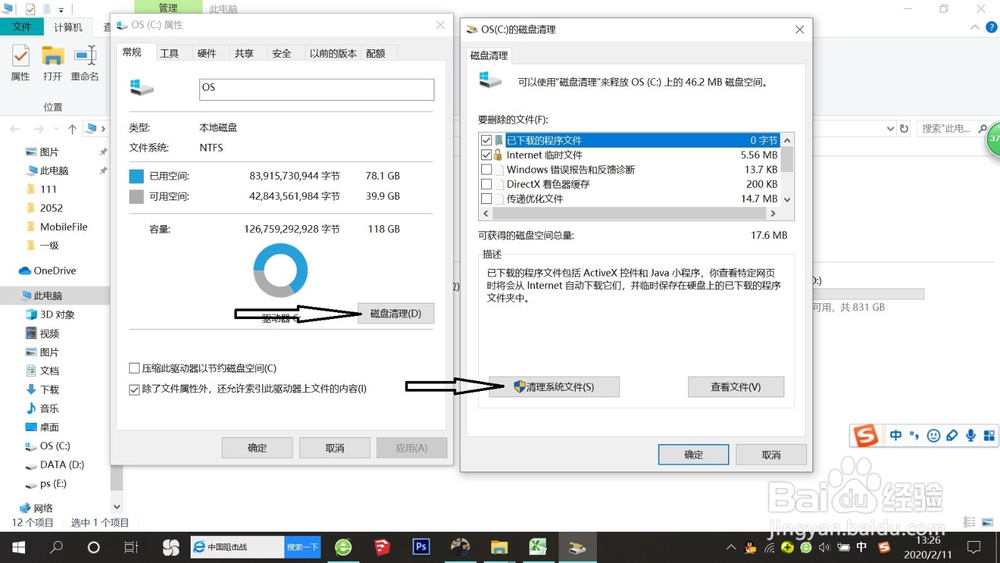Uncheck Internet 临时文件 checkbox
Screen dimensions: 1000x563
click(487, 155)
